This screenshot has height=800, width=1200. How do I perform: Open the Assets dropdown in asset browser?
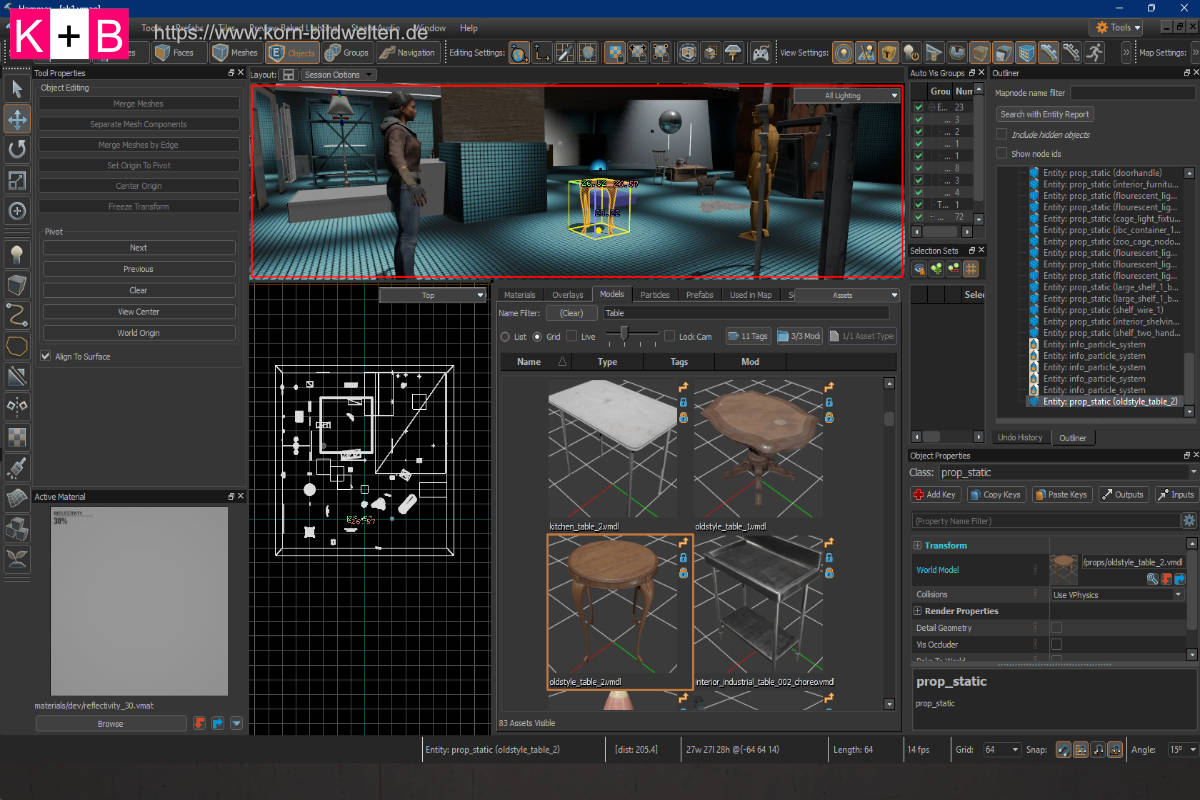pyautogui.click(x=847, y=295)
